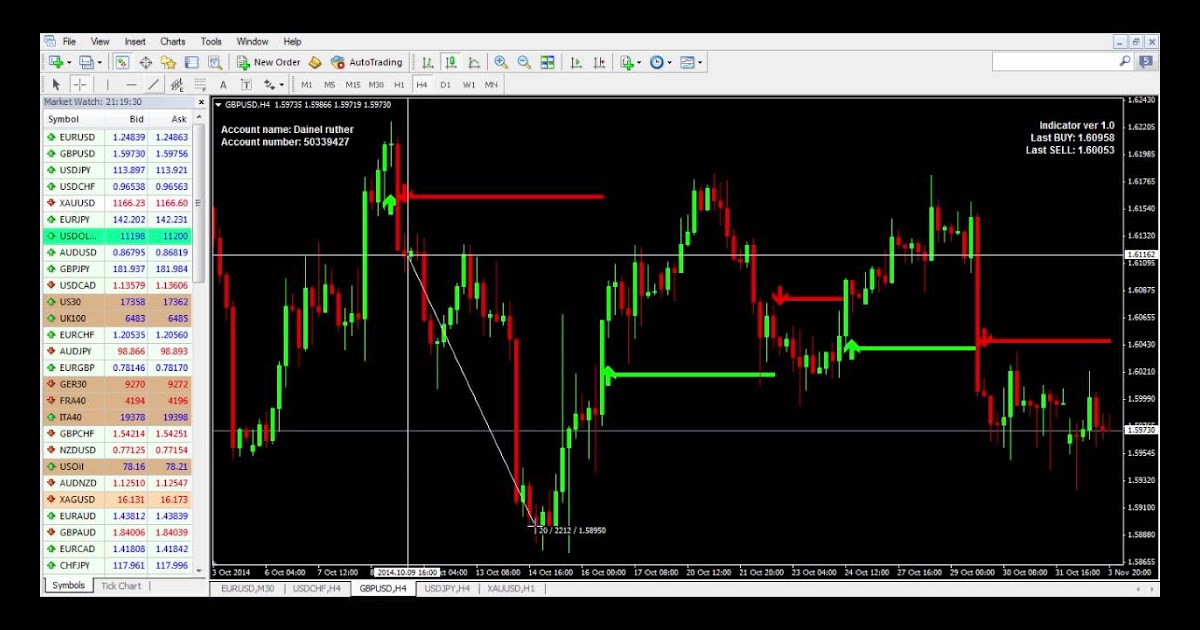Select the crosshair tool

(79, 85)
